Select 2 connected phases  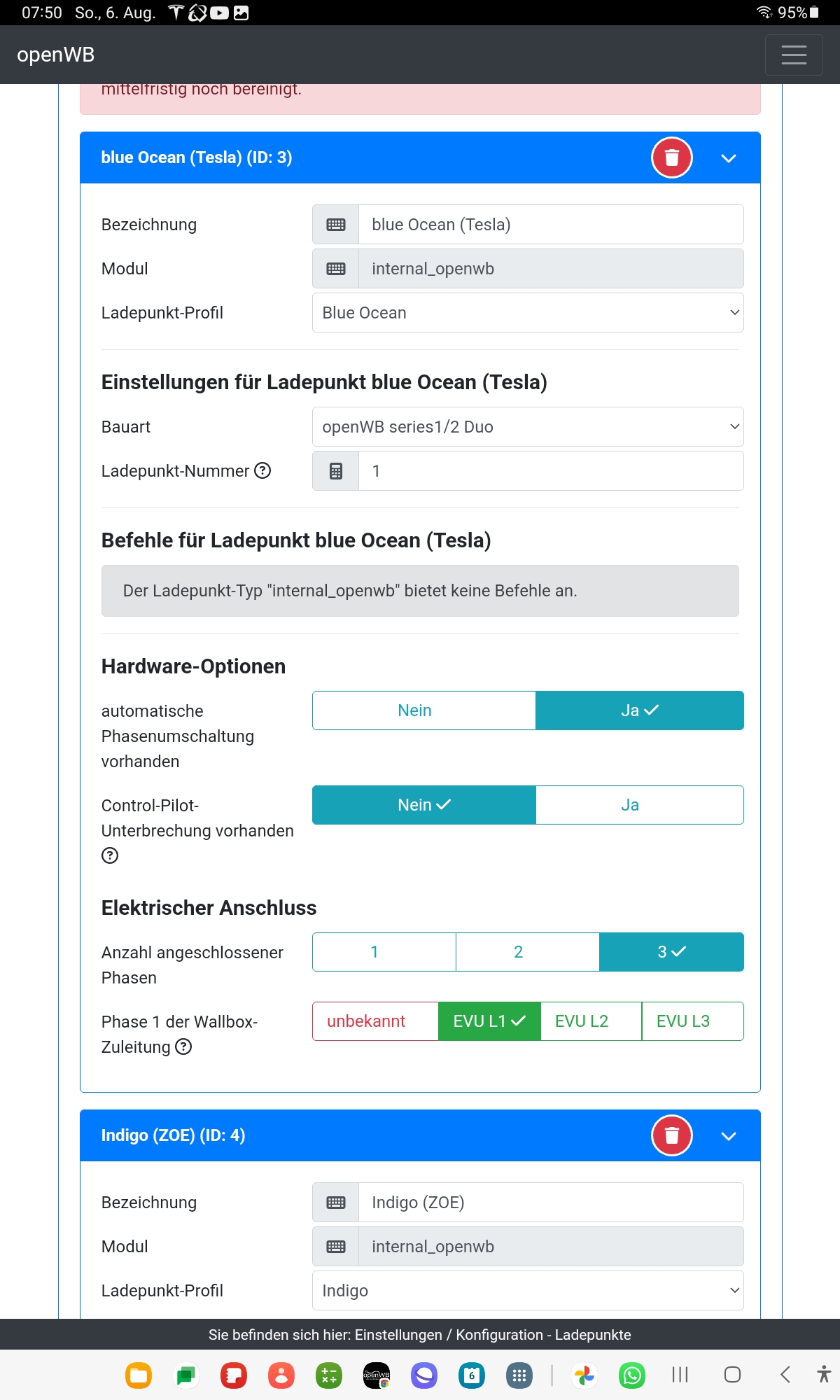coord(528,952)
